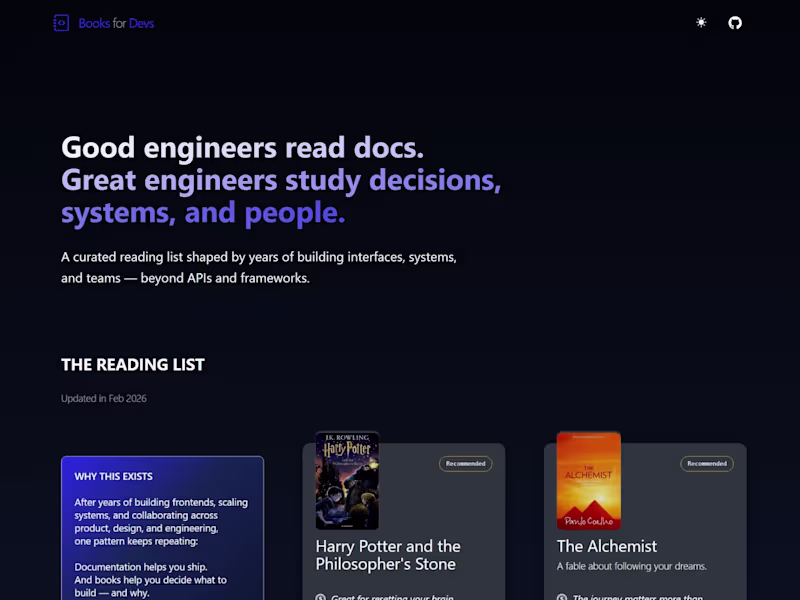The width and height of the screenshot is (800, 600).
Task: Toggle light mode with the sun switch
Action: click(701, 22)
